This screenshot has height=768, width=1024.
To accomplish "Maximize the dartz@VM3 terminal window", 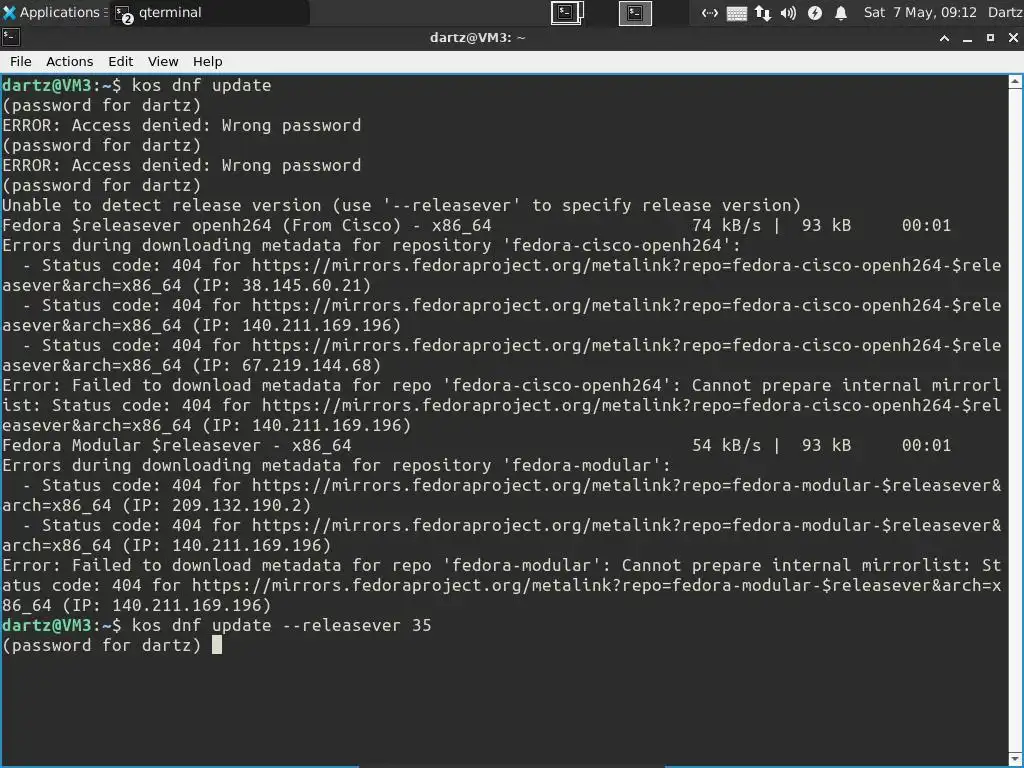I will (991, 39).
